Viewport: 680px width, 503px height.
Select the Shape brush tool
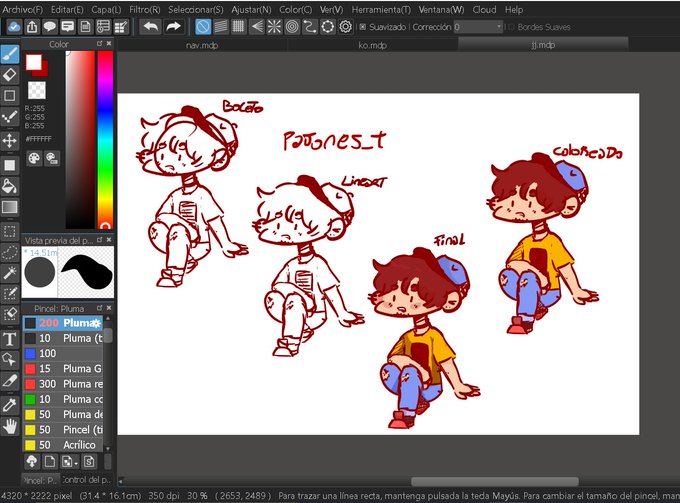pos(10,95)
